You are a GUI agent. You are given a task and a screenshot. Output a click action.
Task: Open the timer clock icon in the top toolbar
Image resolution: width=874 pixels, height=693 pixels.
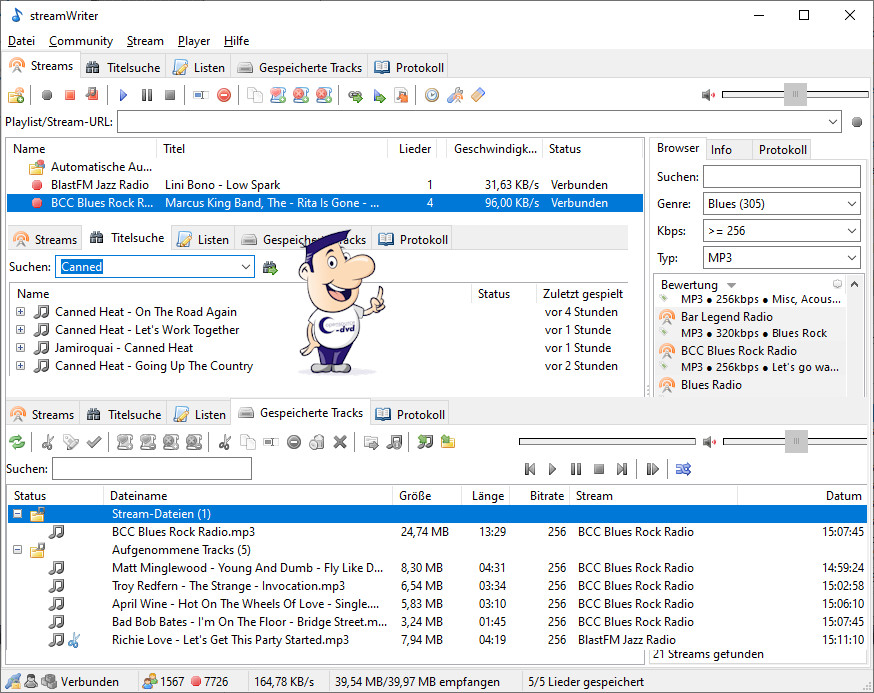(432, 95)
